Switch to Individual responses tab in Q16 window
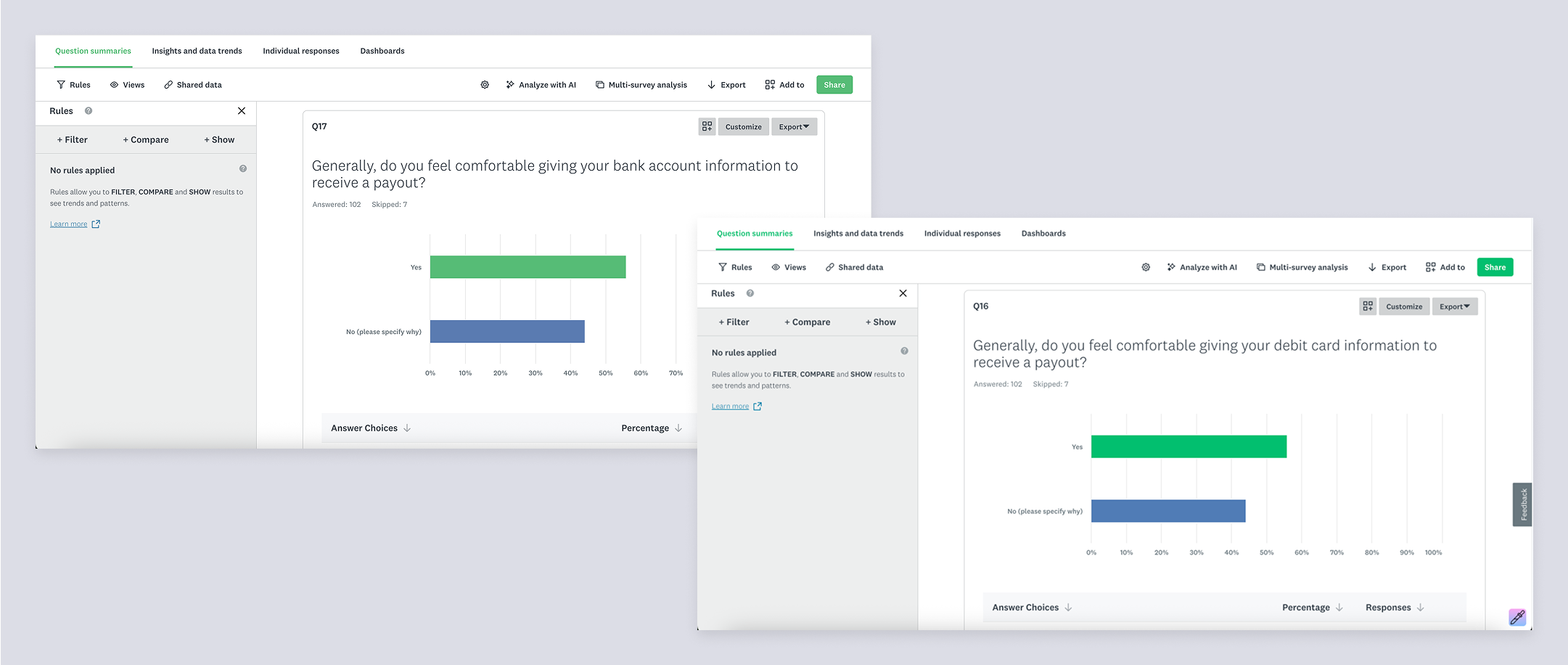Image resolution: width=1568 pixels, height=665 pixels. tap(962, 234)
